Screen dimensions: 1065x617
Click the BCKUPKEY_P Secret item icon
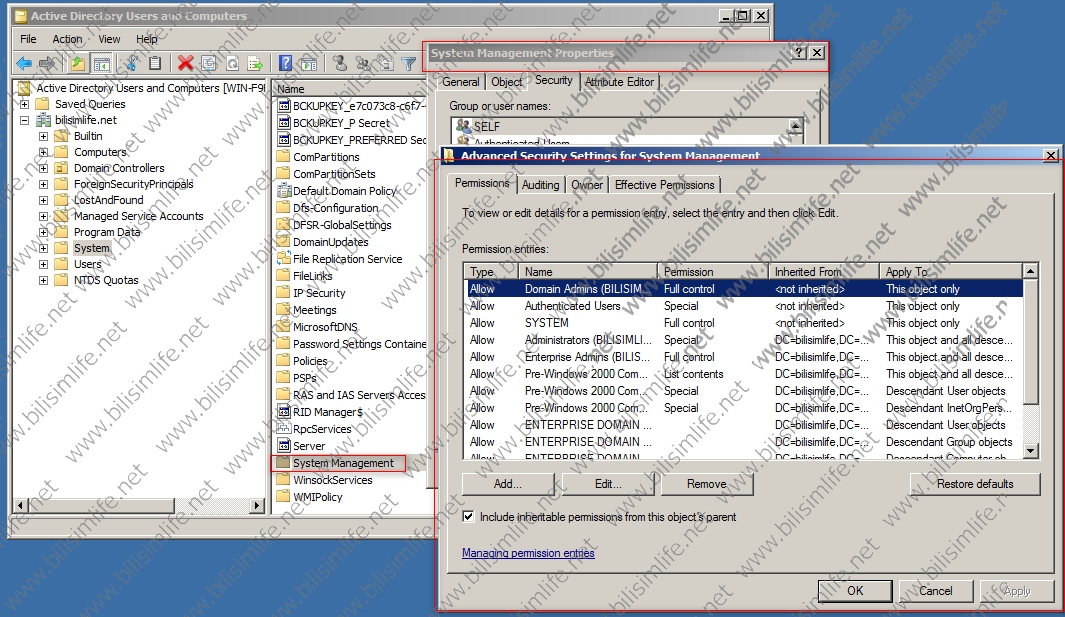284,123
